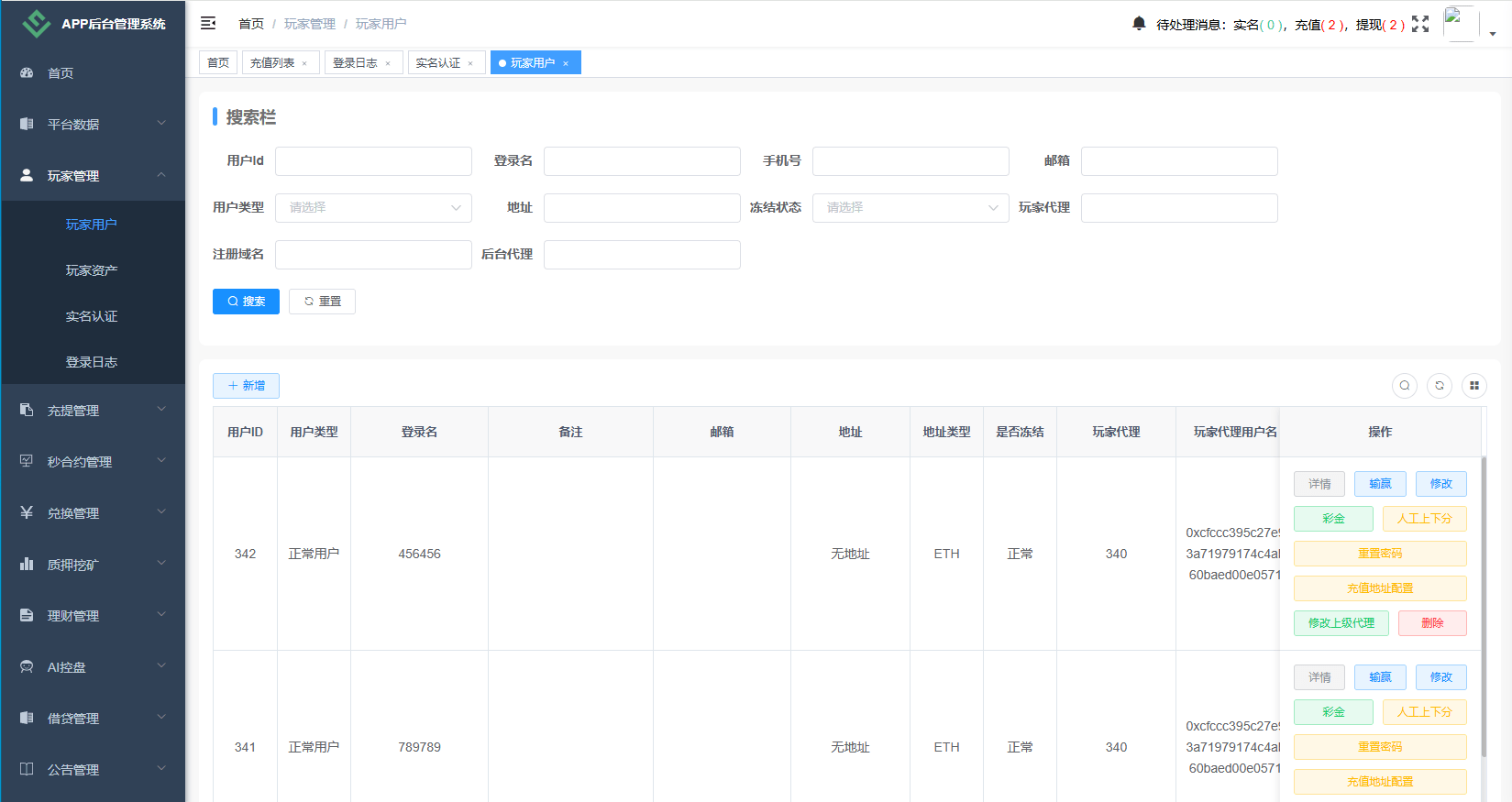Viewport: 1512px width, 802px height.
Task: Switch to the 首页 page tab
Action: pos(218,62)
